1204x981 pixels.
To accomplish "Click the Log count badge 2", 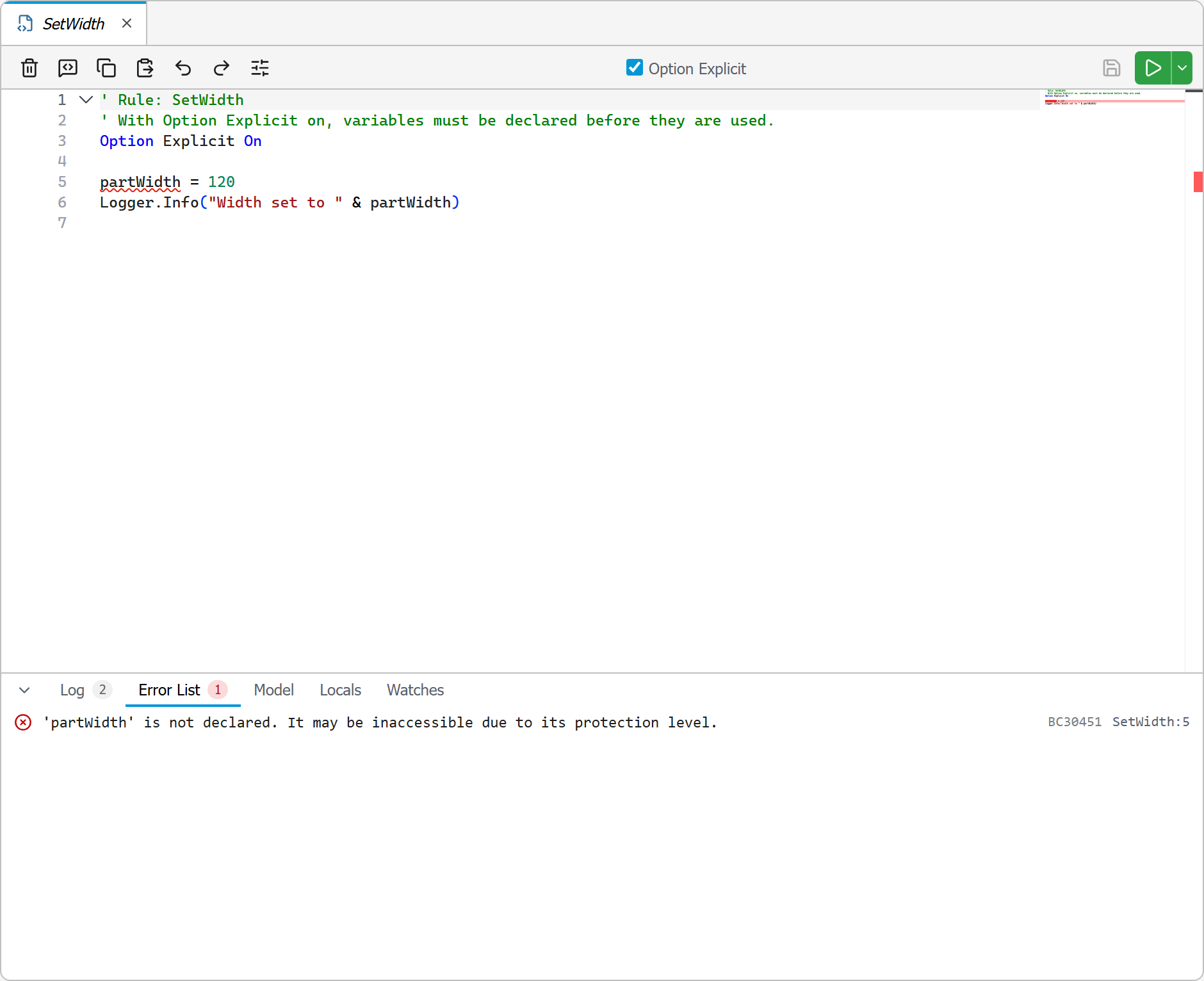I will pos(102,690).
